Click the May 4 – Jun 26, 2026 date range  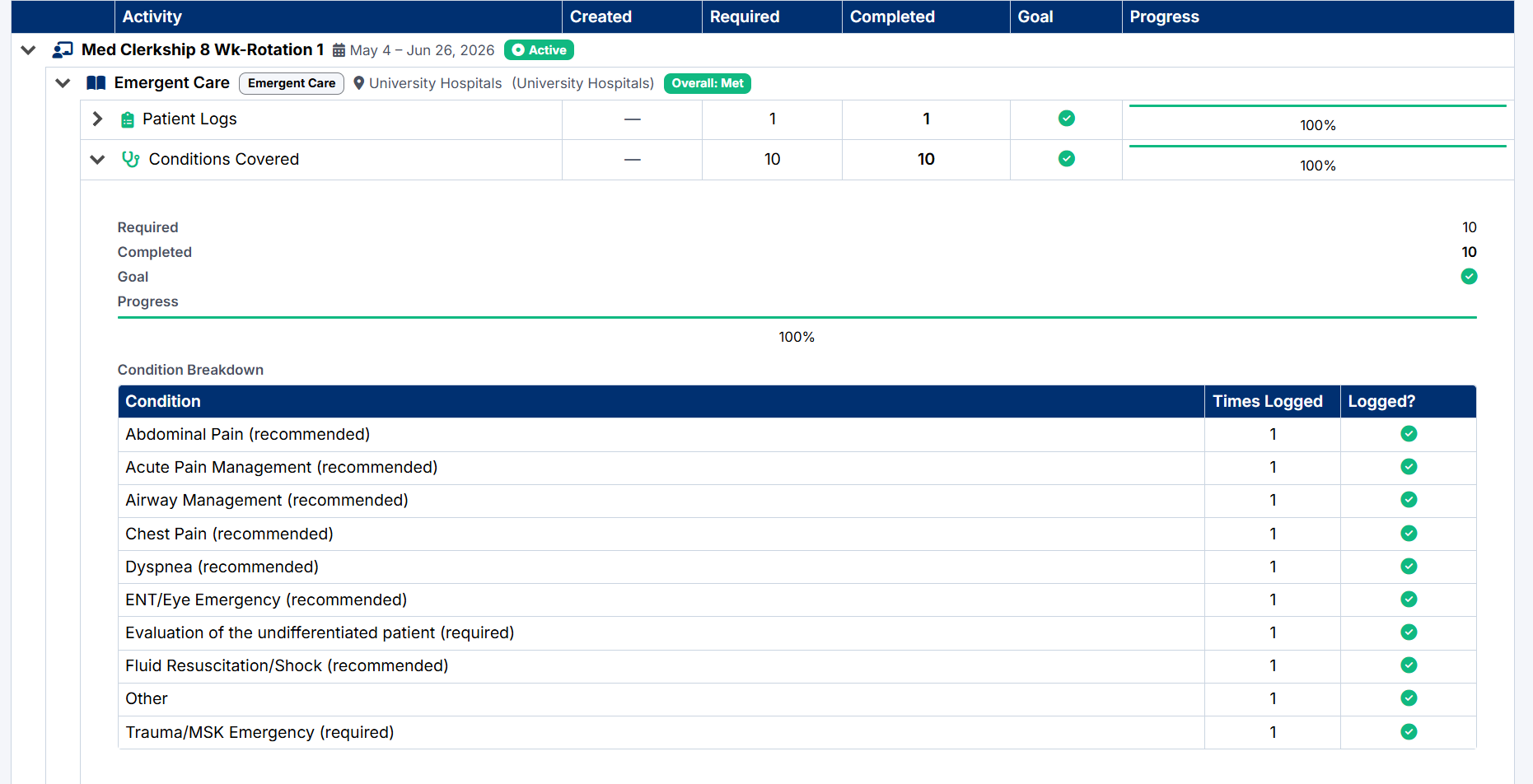click(x=422, y=50)
